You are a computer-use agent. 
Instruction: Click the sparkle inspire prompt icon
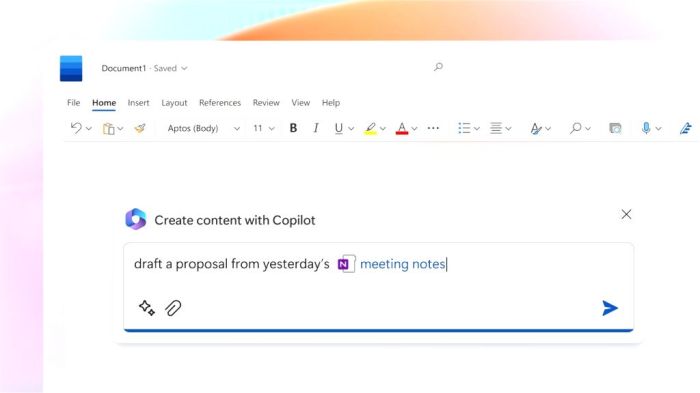pyautogui.click(x=146, y=308)
